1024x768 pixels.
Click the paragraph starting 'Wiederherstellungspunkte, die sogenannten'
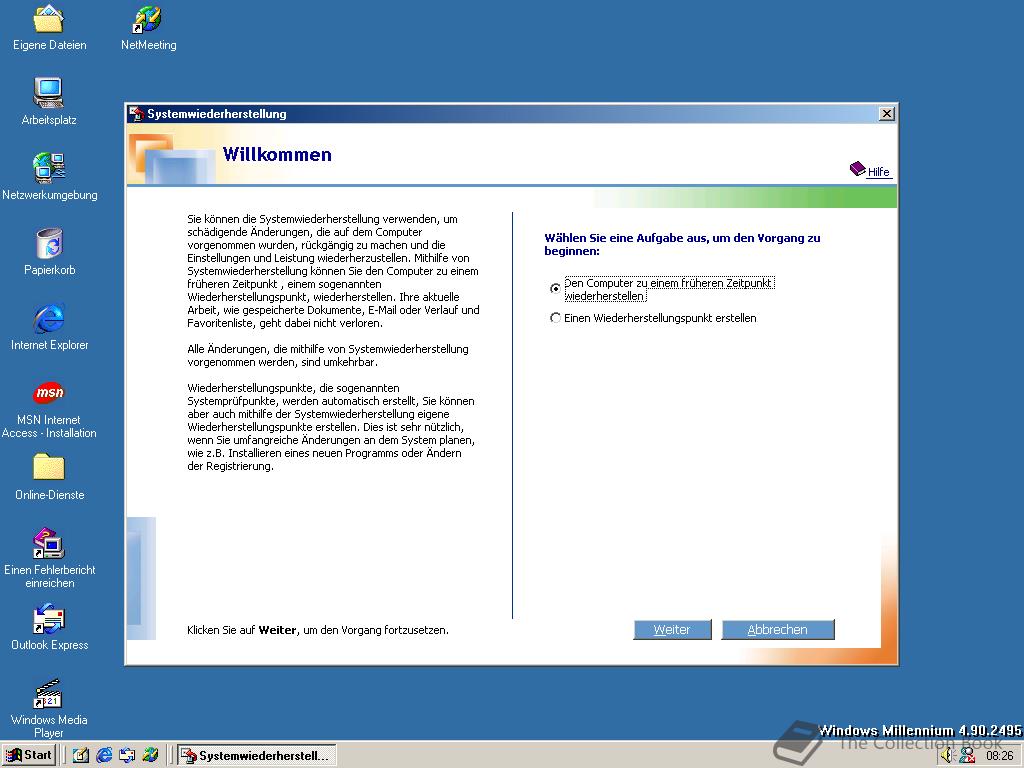(331, 427)
